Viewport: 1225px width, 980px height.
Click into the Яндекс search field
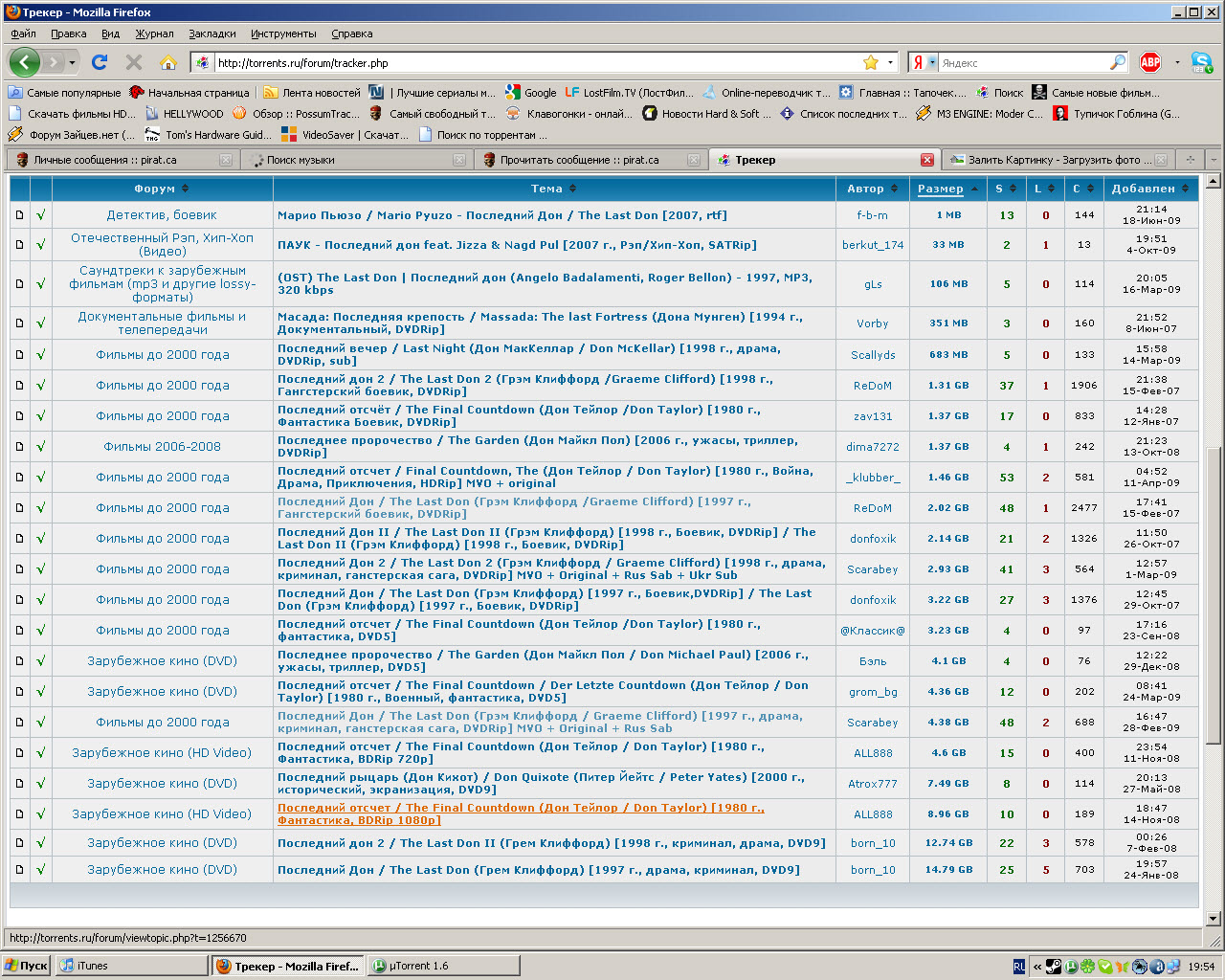[1024, 62]
